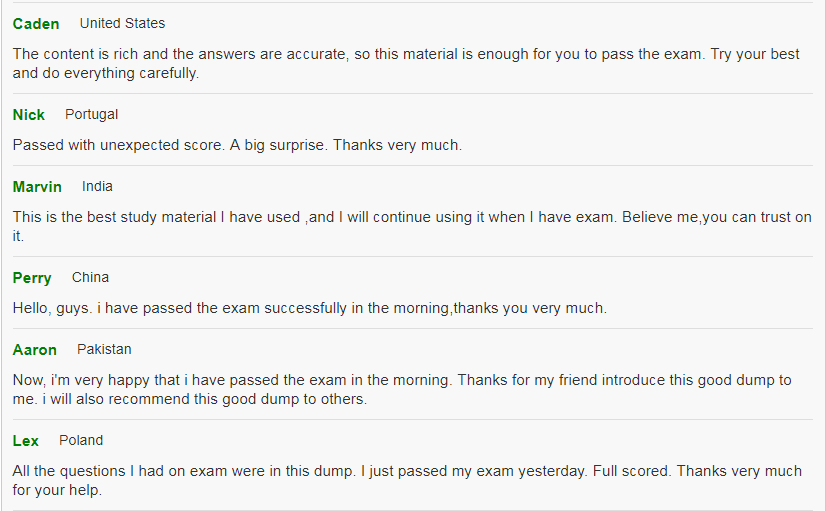
Task: Click the Portugal country label
Action: click(92, 115)
